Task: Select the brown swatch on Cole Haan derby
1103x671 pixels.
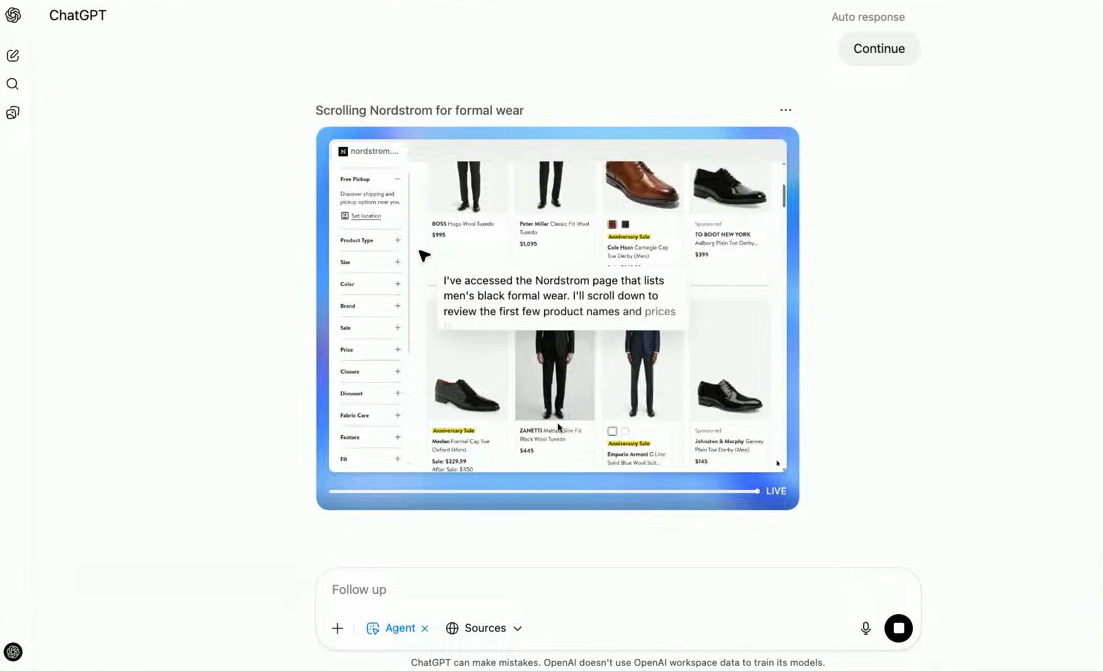Action: (x=612, y=224)
